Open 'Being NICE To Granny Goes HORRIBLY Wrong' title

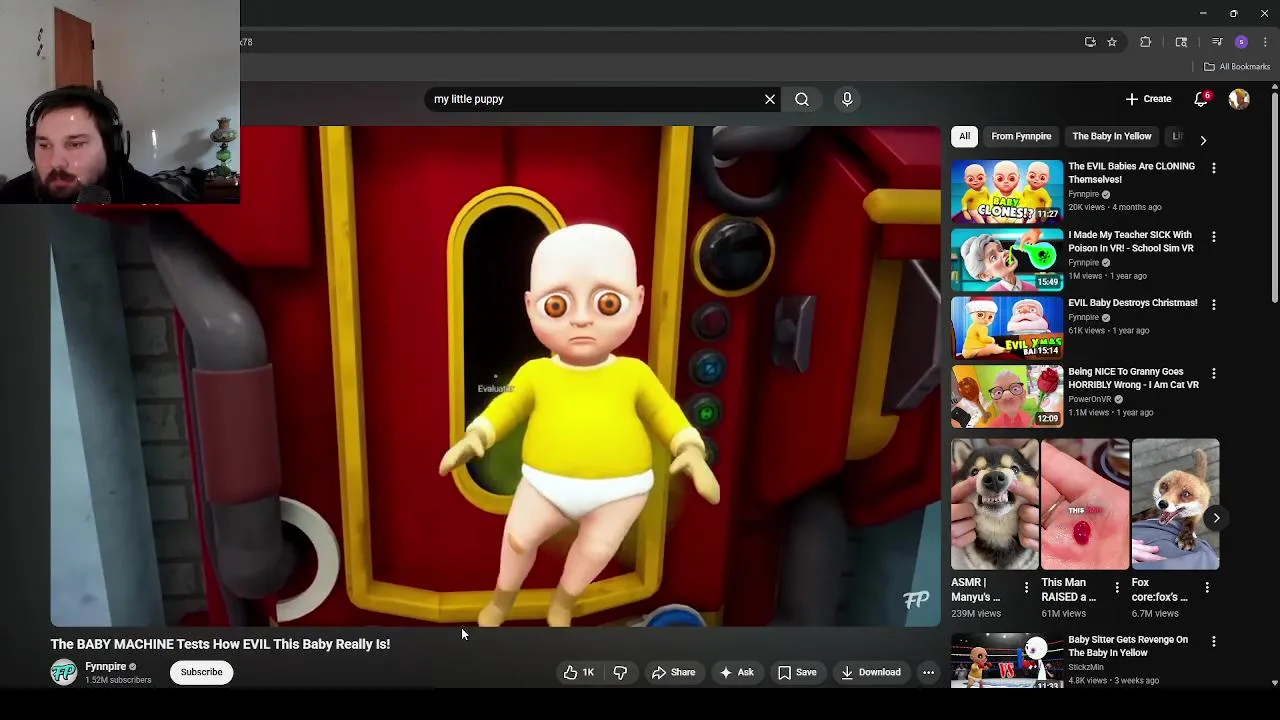click(x=1133, y=378)
